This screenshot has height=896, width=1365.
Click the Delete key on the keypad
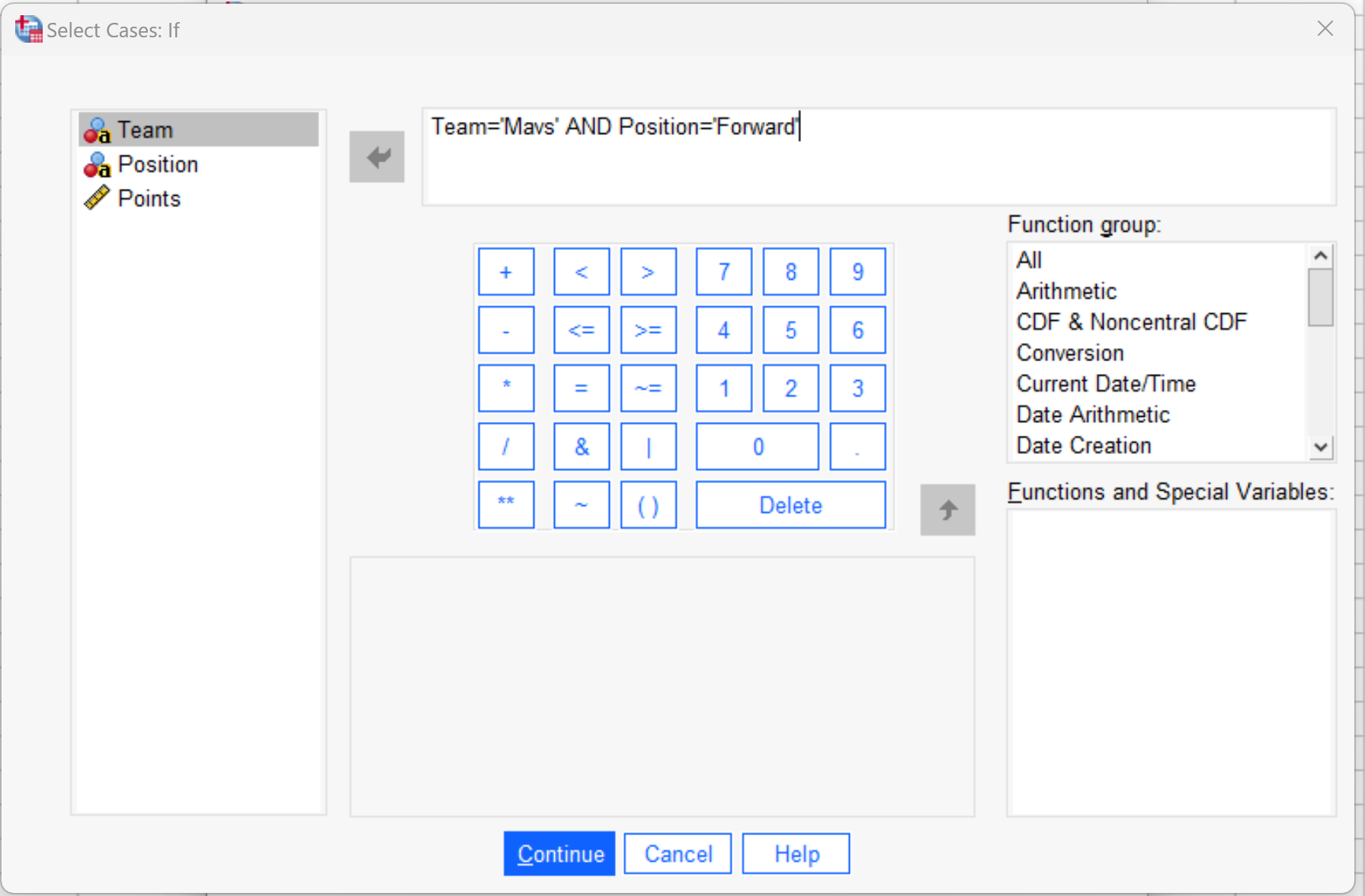point(790,505)
